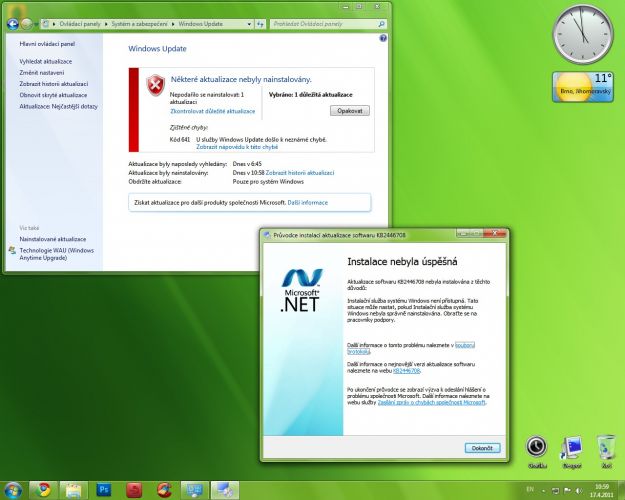Click Ovládací panely breadcrumb
Viewport: 625px width, 500px height.
[80, 24]
